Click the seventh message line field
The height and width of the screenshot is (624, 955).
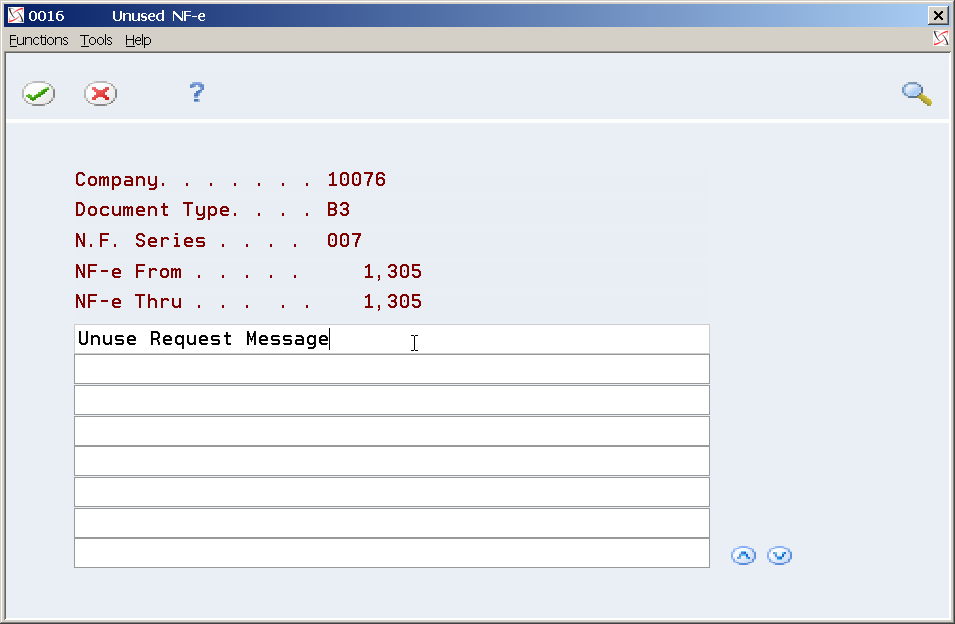pos(392,523)
